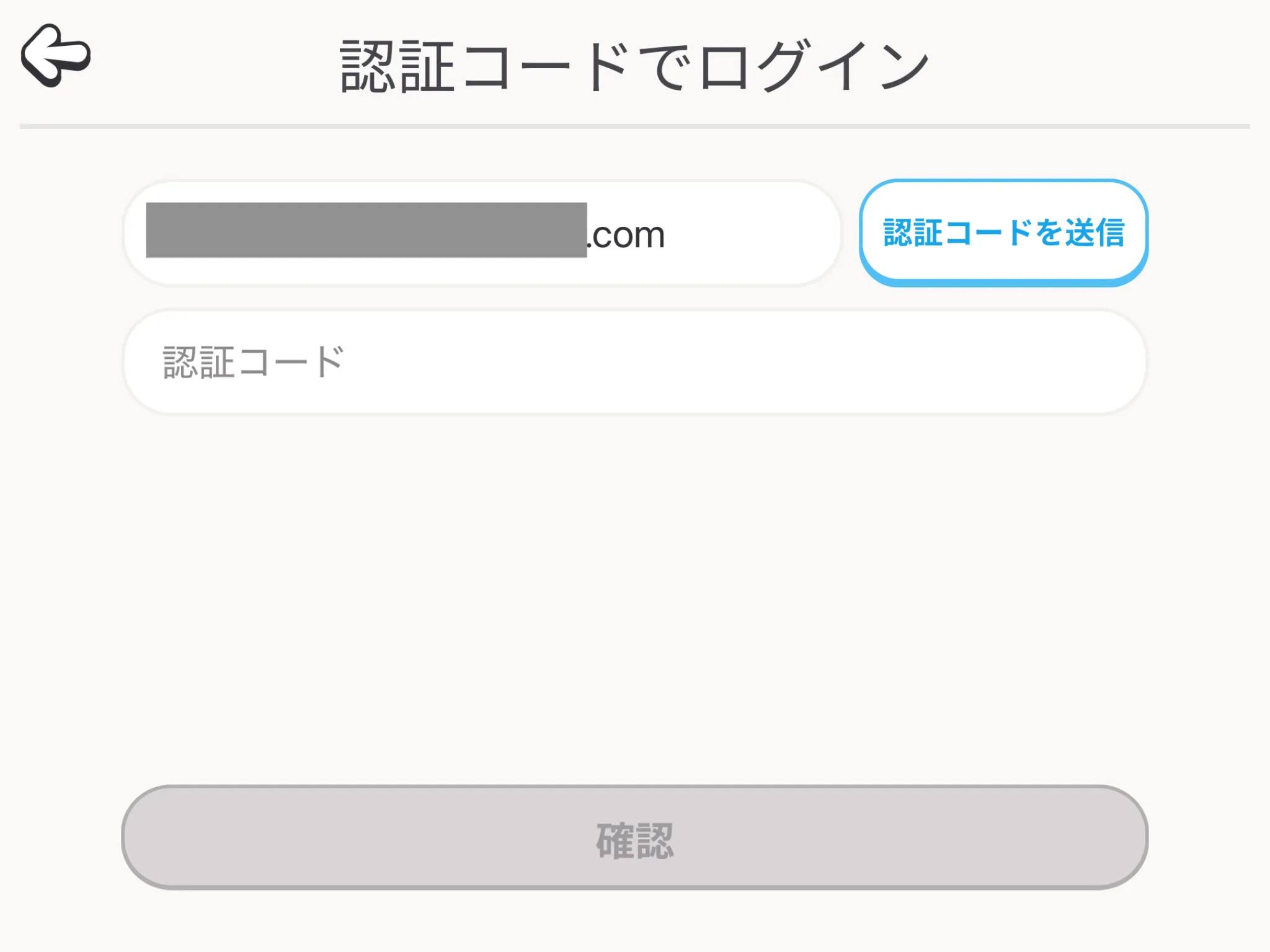Viewport: 1270px width, 952px height.
Task: Click the .com text in the email field
Action: [x=626, y=236]
